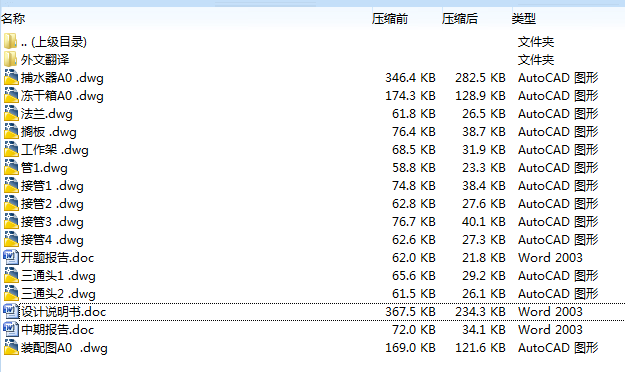Click the 中期报告.doc Word icon
Screen dimensions: 625x372
[x=11, y=329]
